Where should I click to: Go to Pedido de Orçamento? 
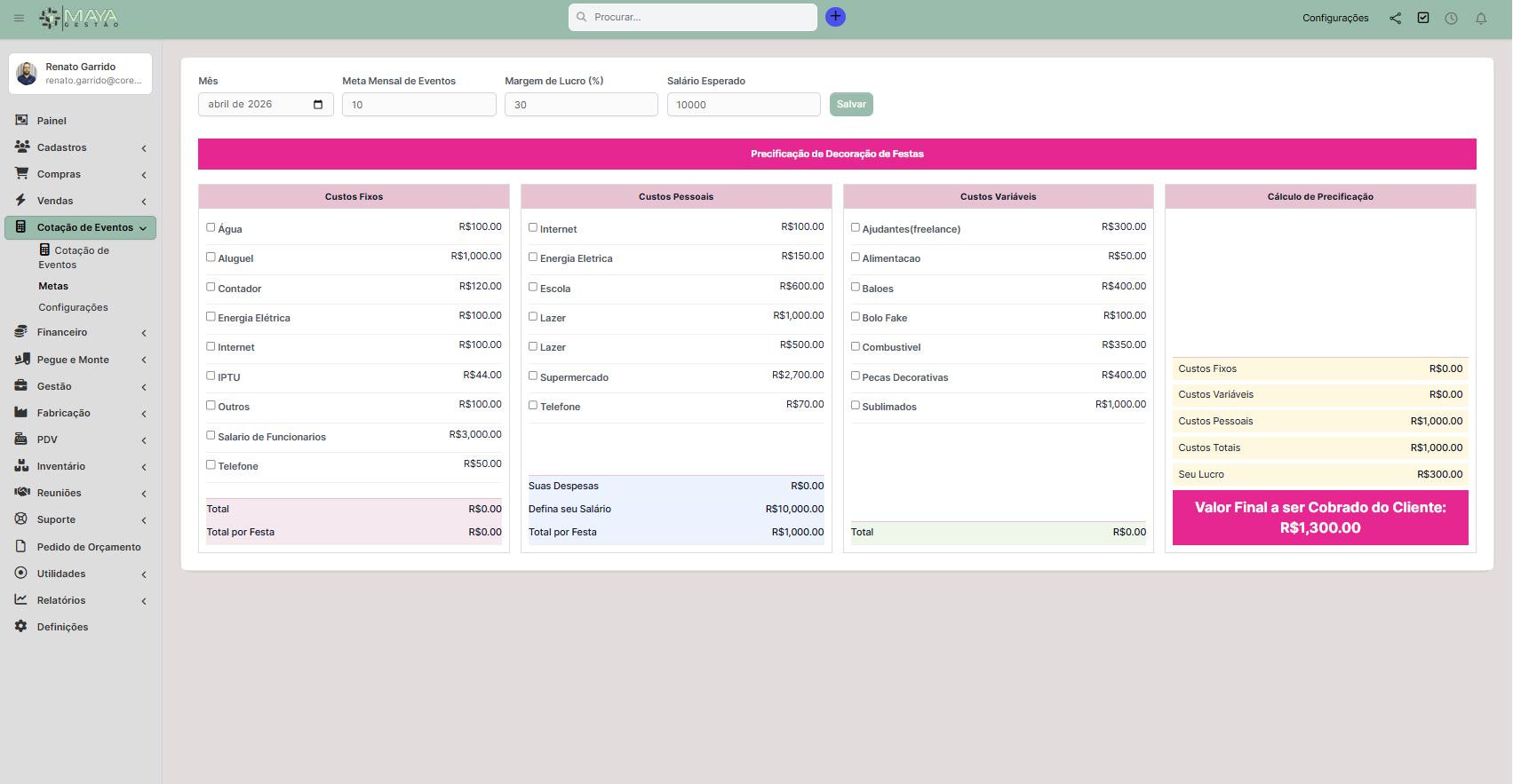(x=89, y=547)
